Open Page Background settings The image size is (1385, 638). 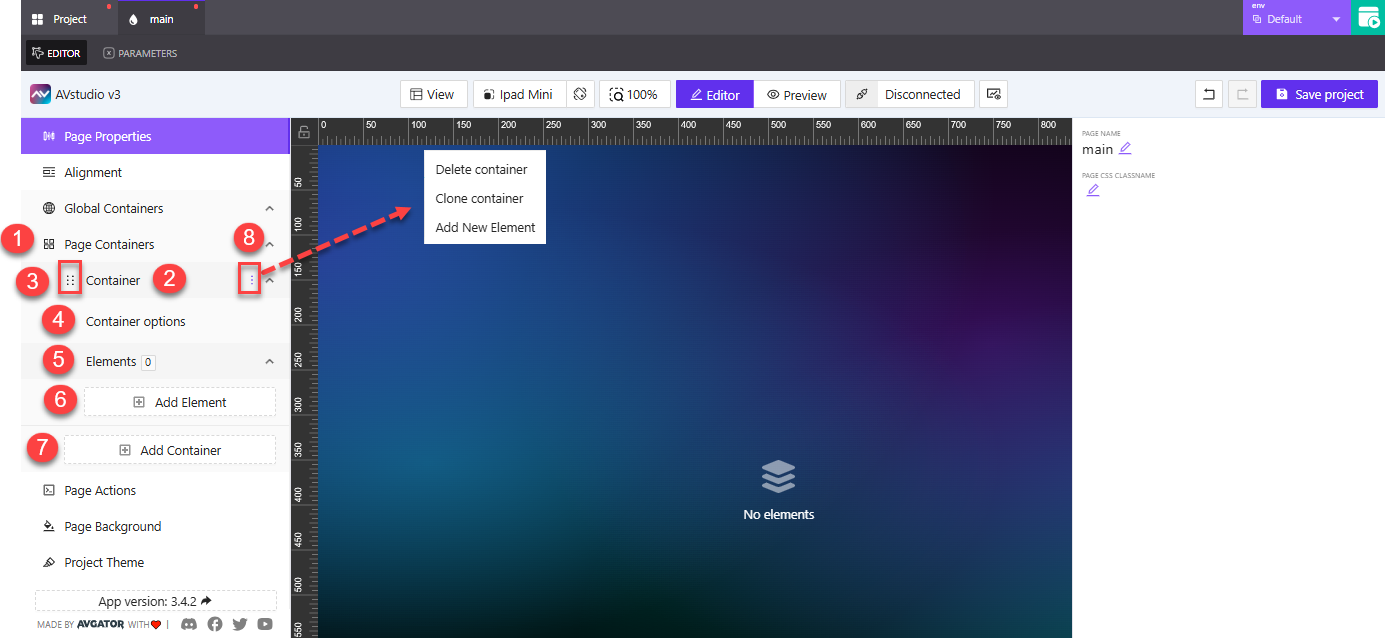coord(114,526)
